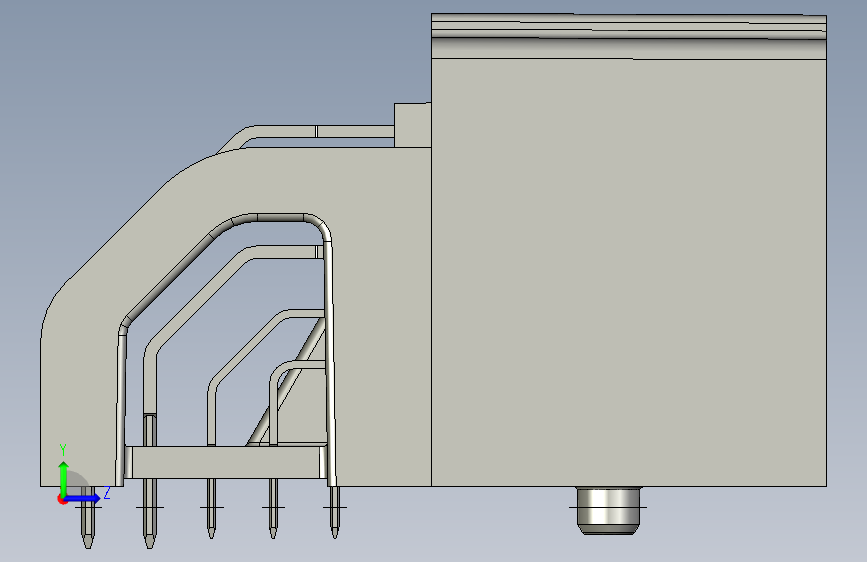The height and width of the screenshot is (562, 867).
Task: Select the small square block above the curved bracket
Action: click(x=412, y=125)
